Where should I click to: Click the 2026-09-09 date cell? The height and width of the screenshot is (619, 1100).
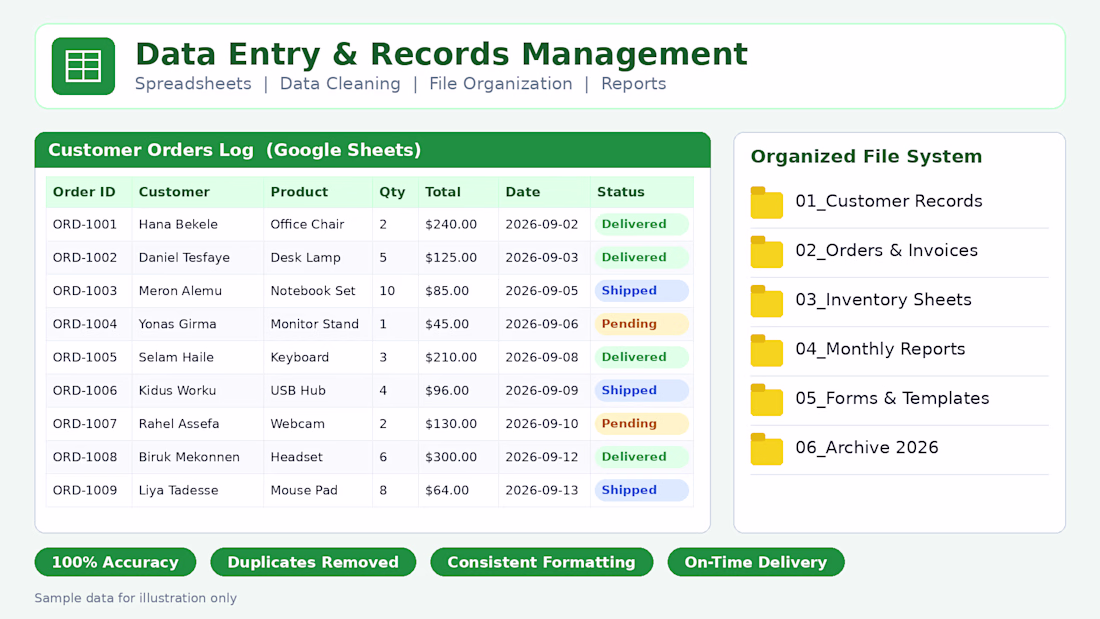(542, 390)
